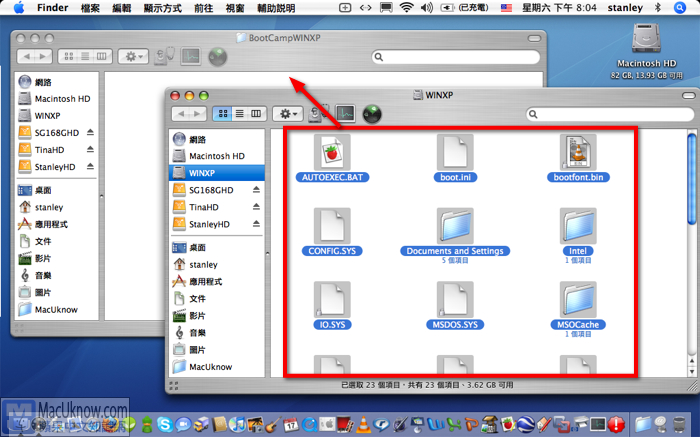Open the Action gear menu in WINXP window
700x437 pixels.
[288, 114]
